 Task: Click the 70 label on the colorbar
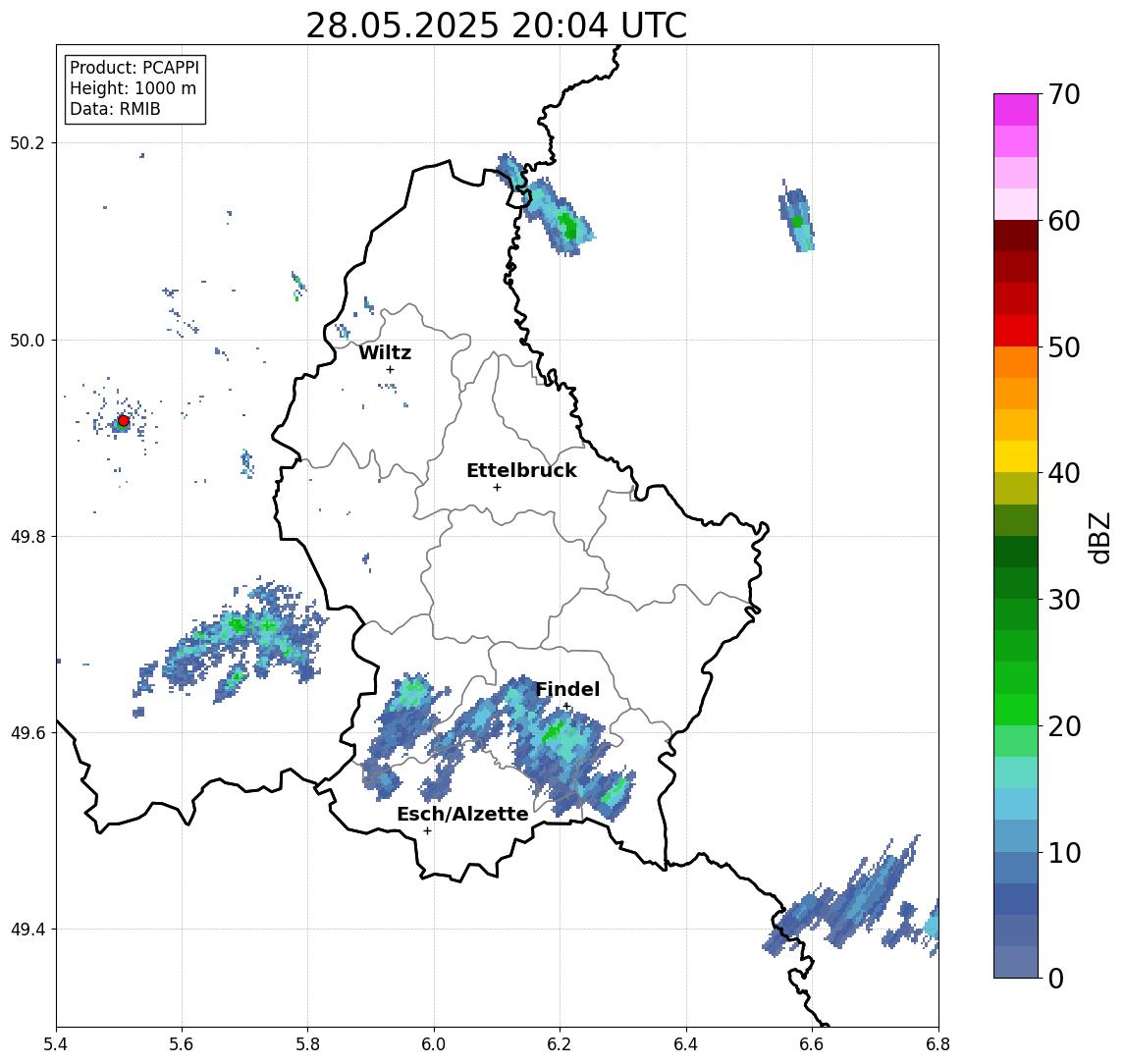(1064, 94)
